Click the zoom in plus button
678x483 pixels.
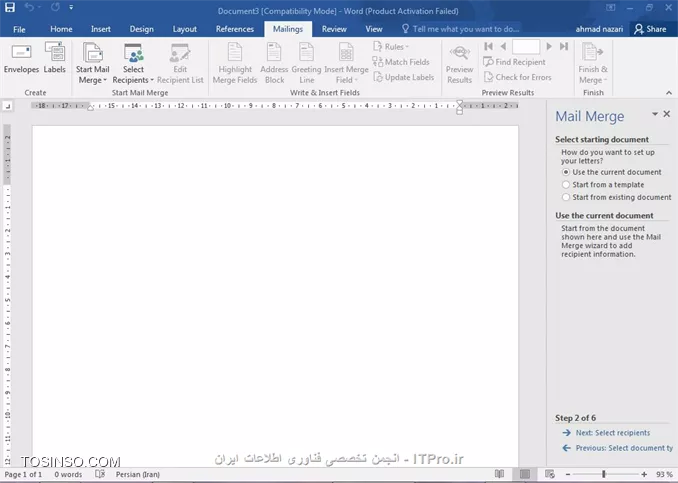coord(644,474)
